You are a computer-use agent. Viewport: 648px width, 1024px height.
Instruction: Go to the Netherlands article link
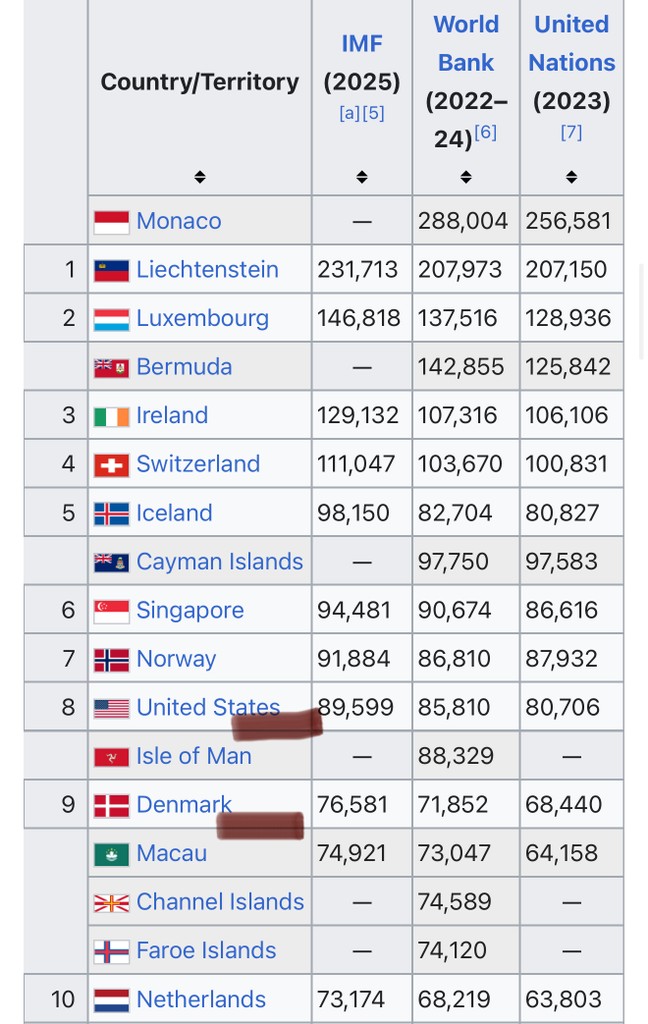[201, 999]
